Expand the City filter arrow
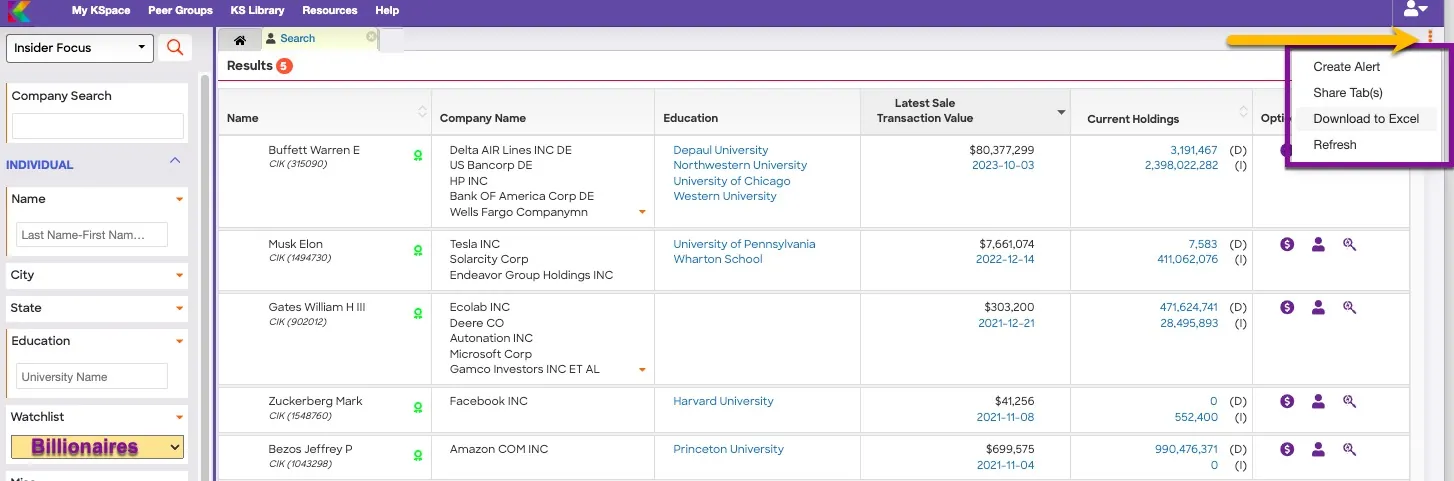 coord(180,275)
